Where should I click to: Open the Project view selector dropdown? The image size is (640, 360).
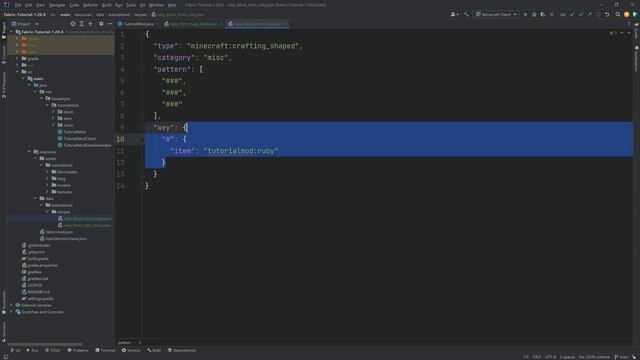point(25,24)
